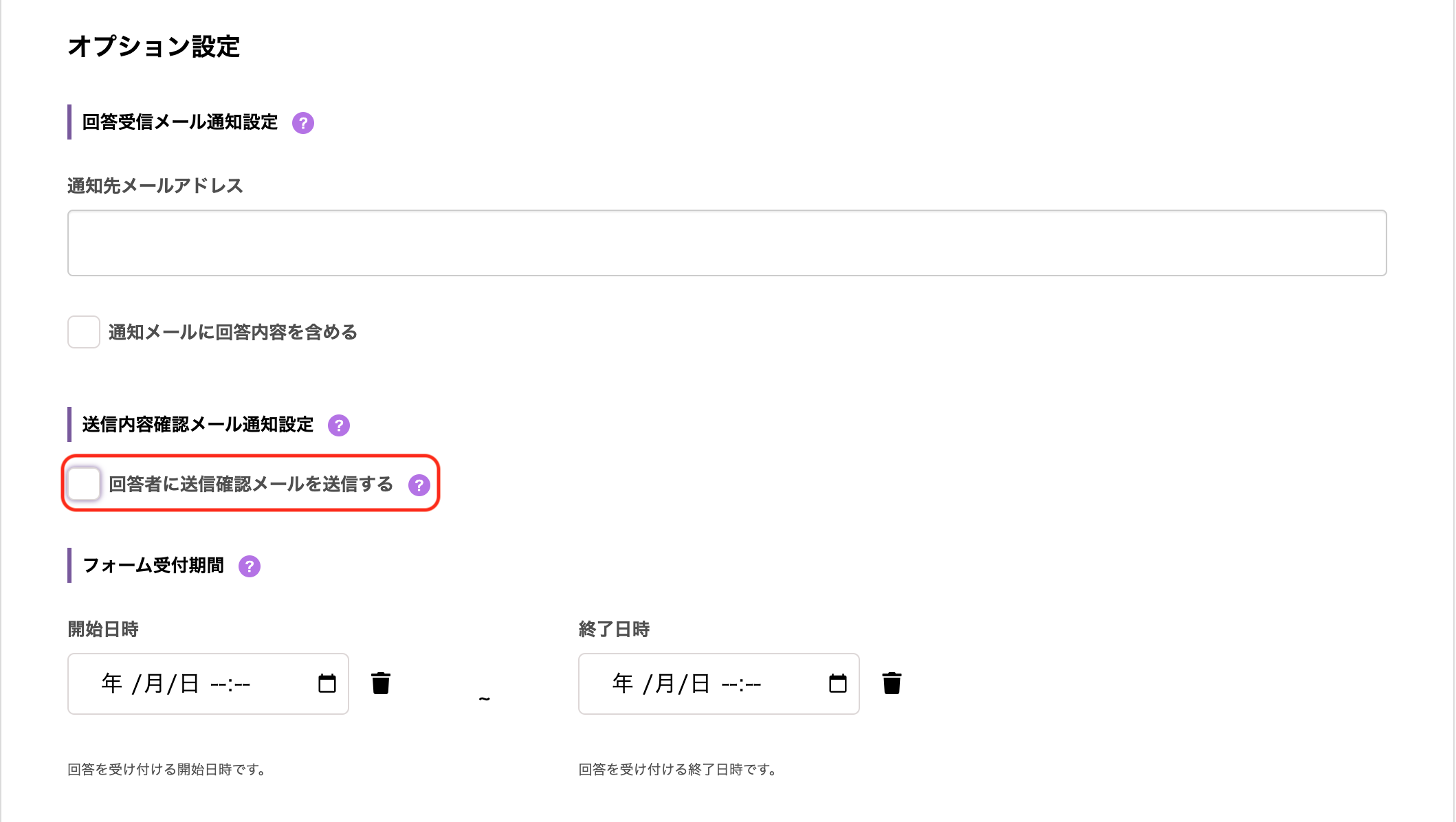This screenshot has width=1456, height=822.
Task: Focus the 通知先メールアドレス text field
Action: point(727,243)
